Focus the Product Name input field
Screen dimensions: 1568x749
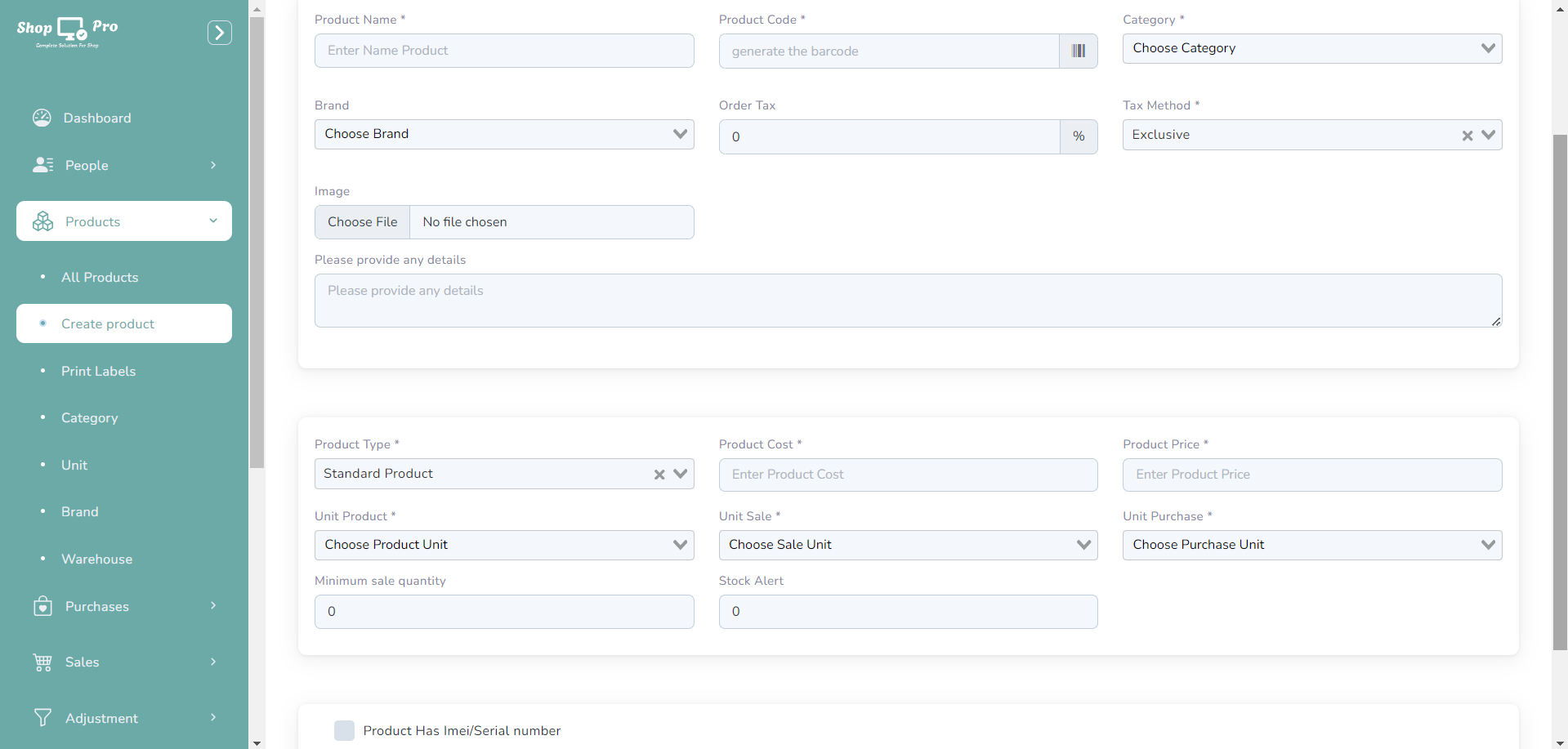tap(503, 51)
